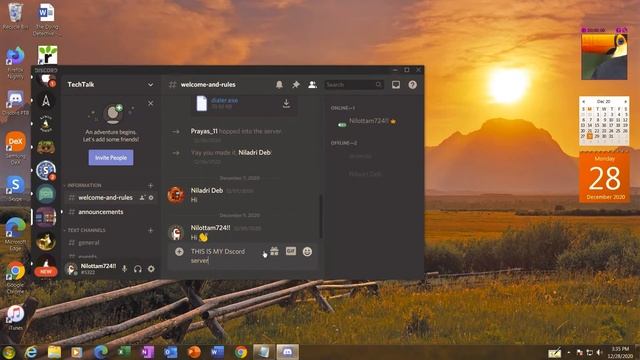Image resolution: width=640 pixels, height=360 pixels.
Task: Open Internet Explorer from the taskbar
Action: click(31, 352)
